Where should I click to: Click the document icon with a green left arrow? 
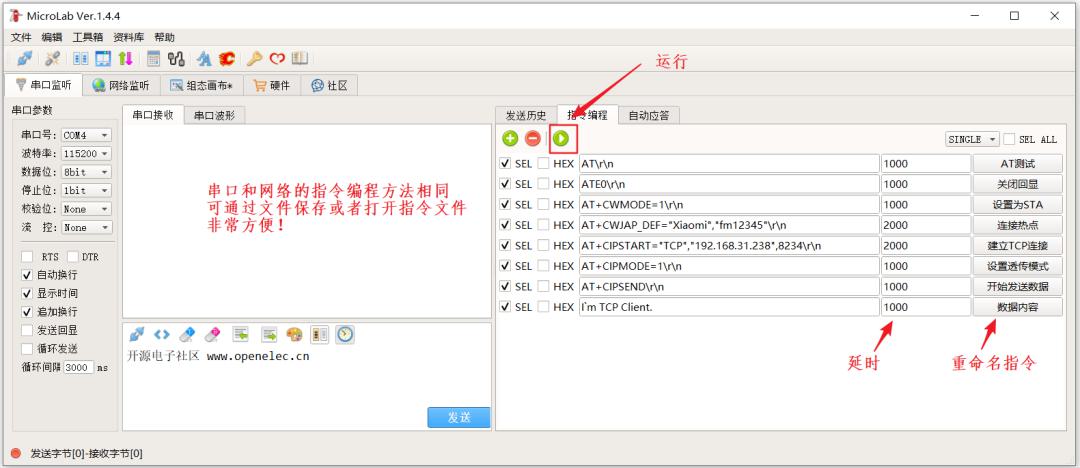coord(240,334)
